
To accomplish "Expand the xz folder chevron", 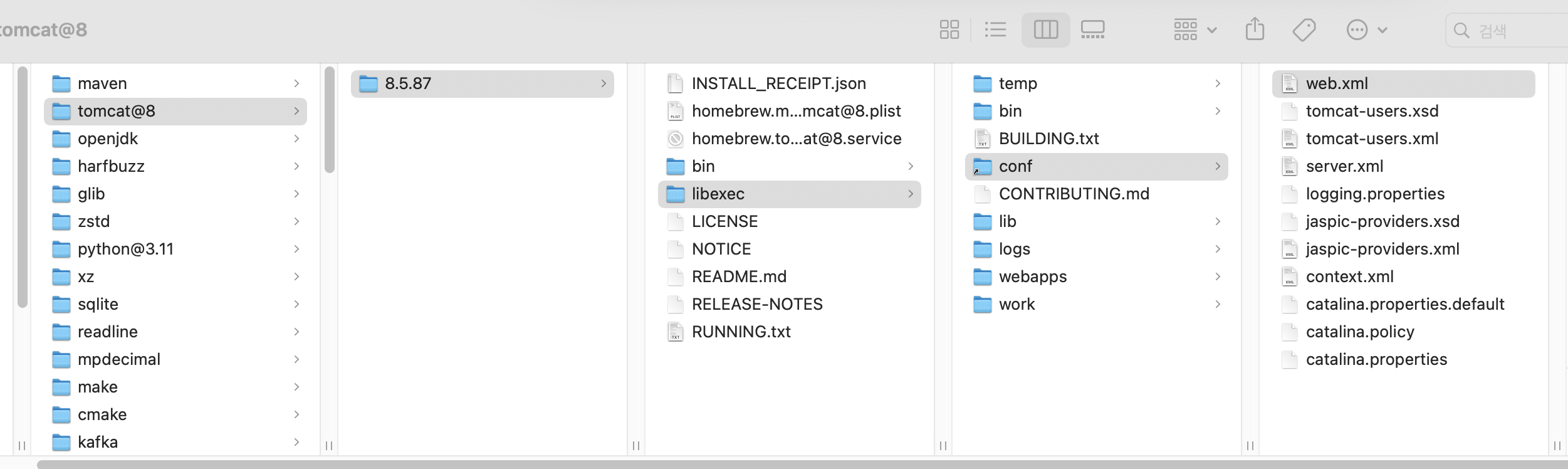I will coord(296,277).
